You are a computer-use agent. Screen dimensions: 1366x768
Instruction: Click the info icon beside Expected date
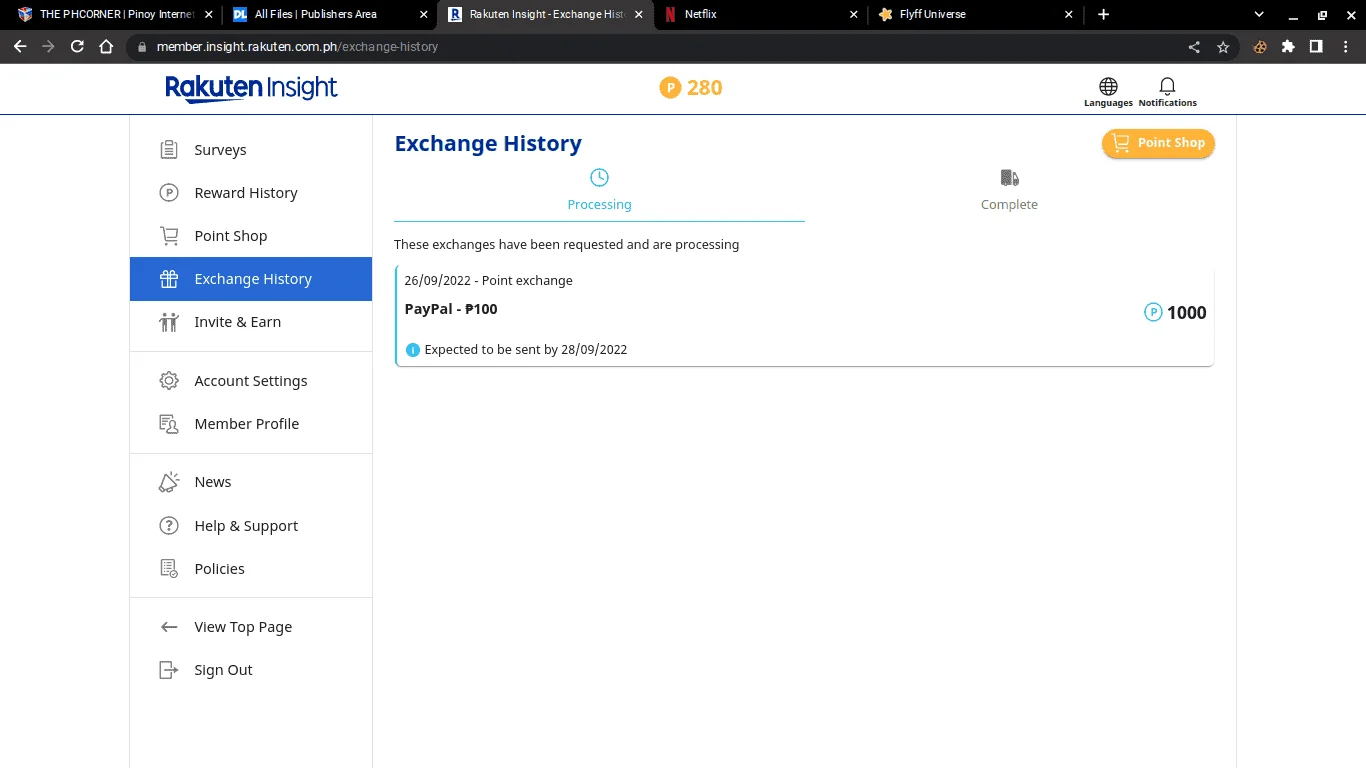(x=413, y=350)
